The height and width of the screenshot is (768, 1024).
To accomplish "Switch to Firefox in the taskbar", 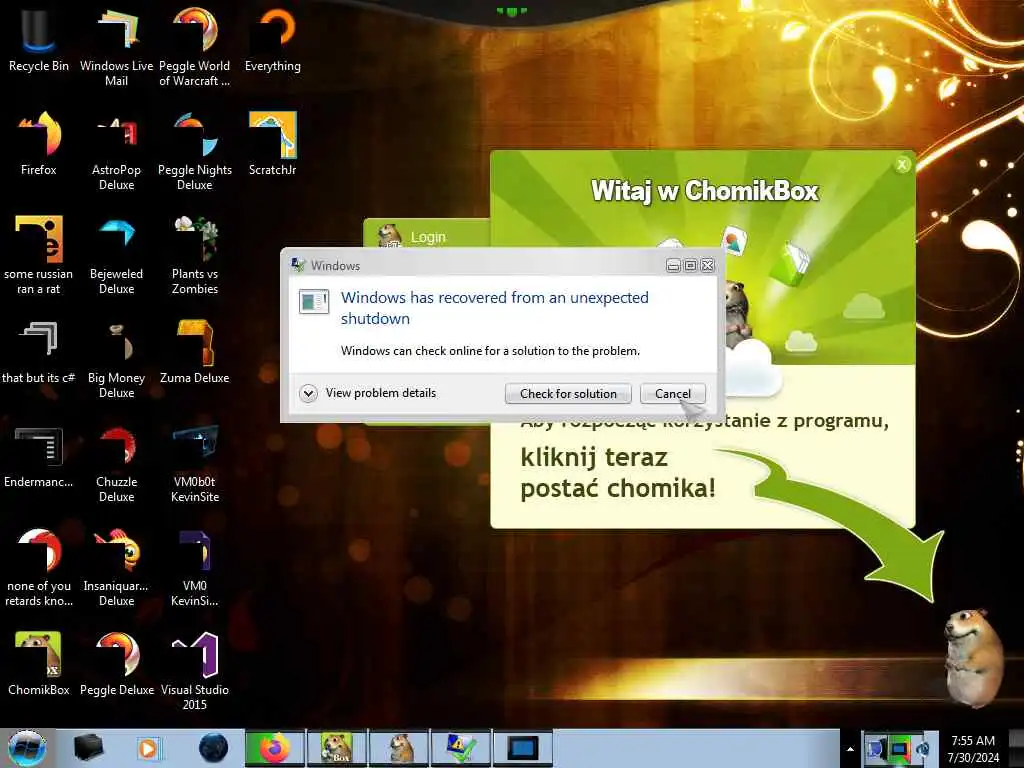I will pos(275,748).
